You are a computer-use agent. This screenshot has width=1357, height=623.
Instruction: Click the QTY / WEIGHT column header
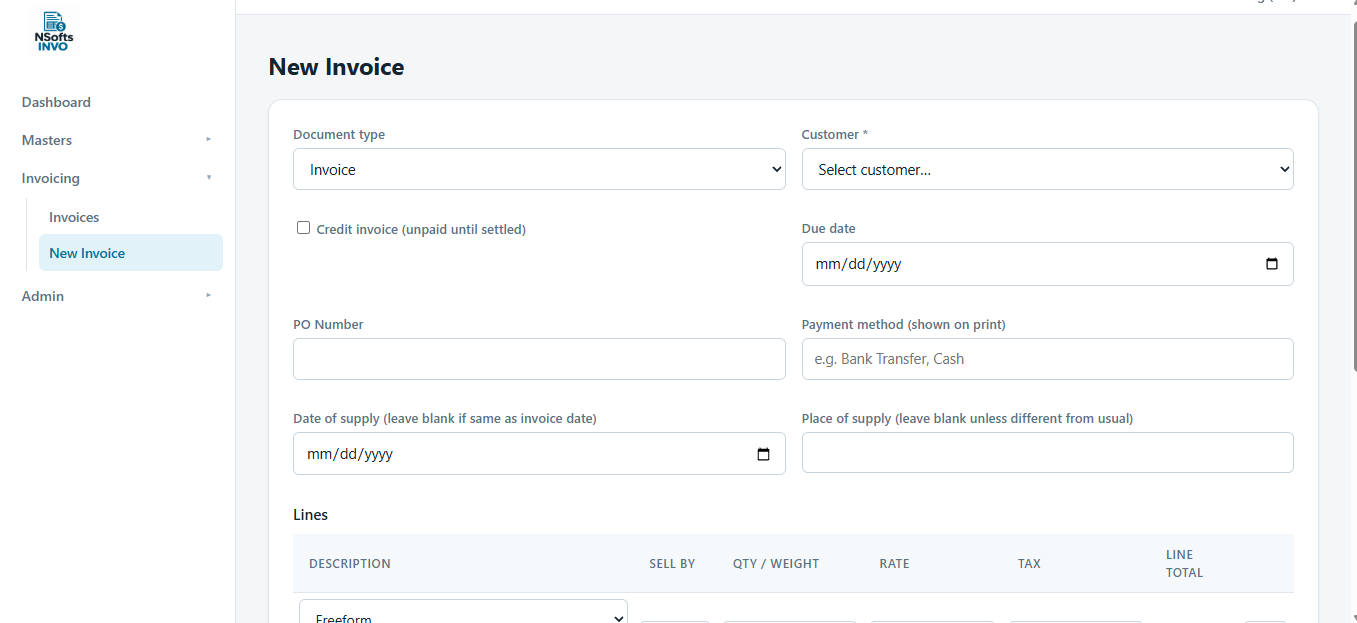point(776,564)
